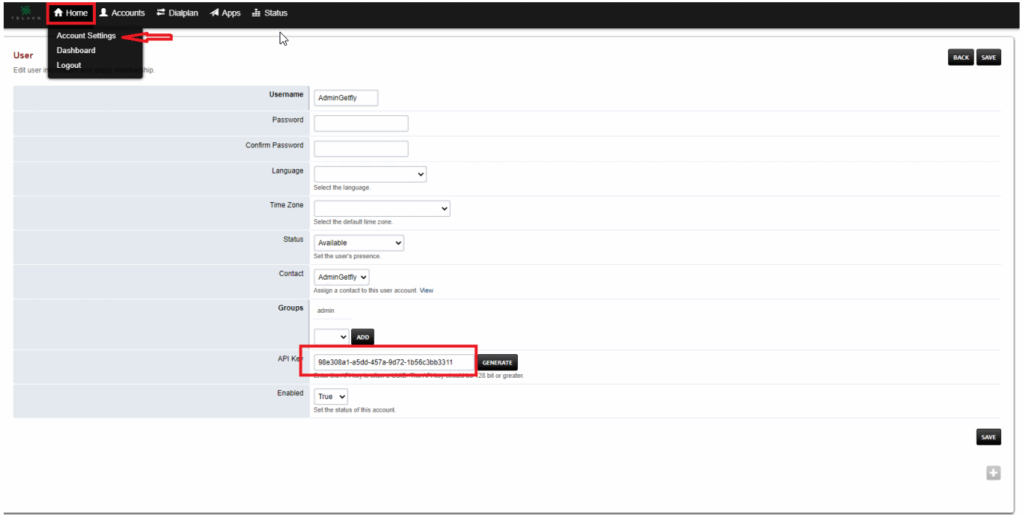The height and width of the screenshot is (515, 1024).
Task: Click the top SAVE button
Action: pyautogui.click(x=989, y=57)
